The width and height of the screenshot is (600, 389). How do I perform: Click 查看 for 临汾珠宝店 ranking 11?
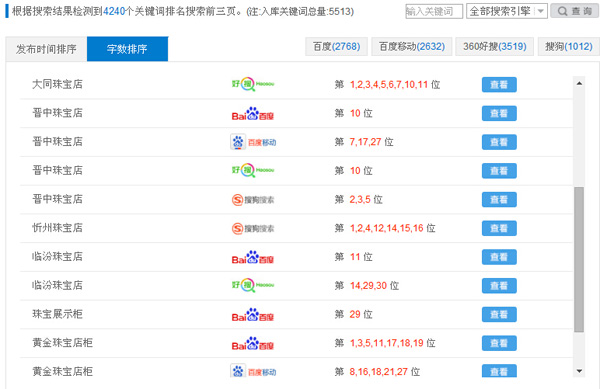(499, 257)
